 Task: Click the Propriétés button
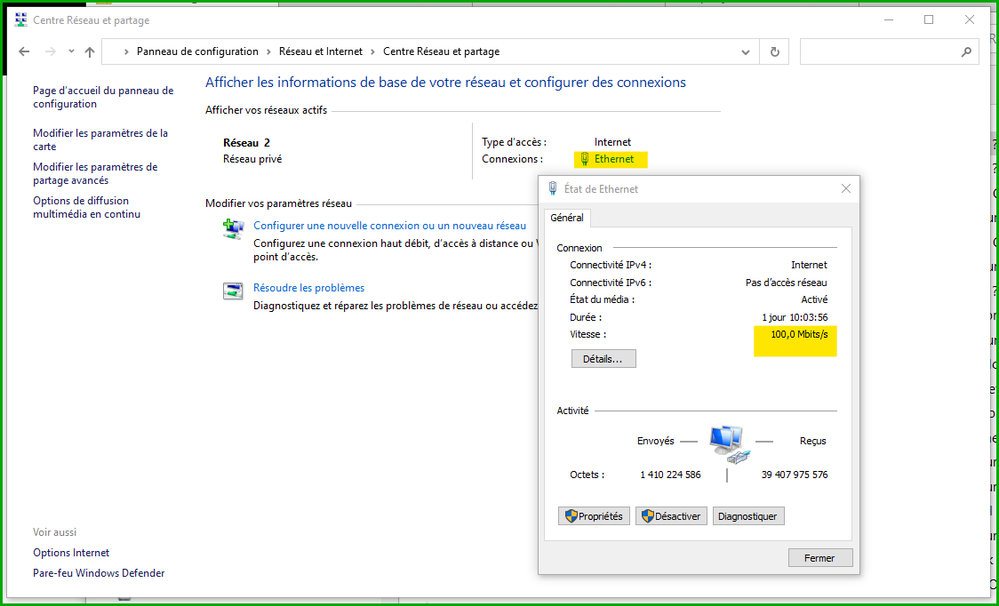coord(593,516)
